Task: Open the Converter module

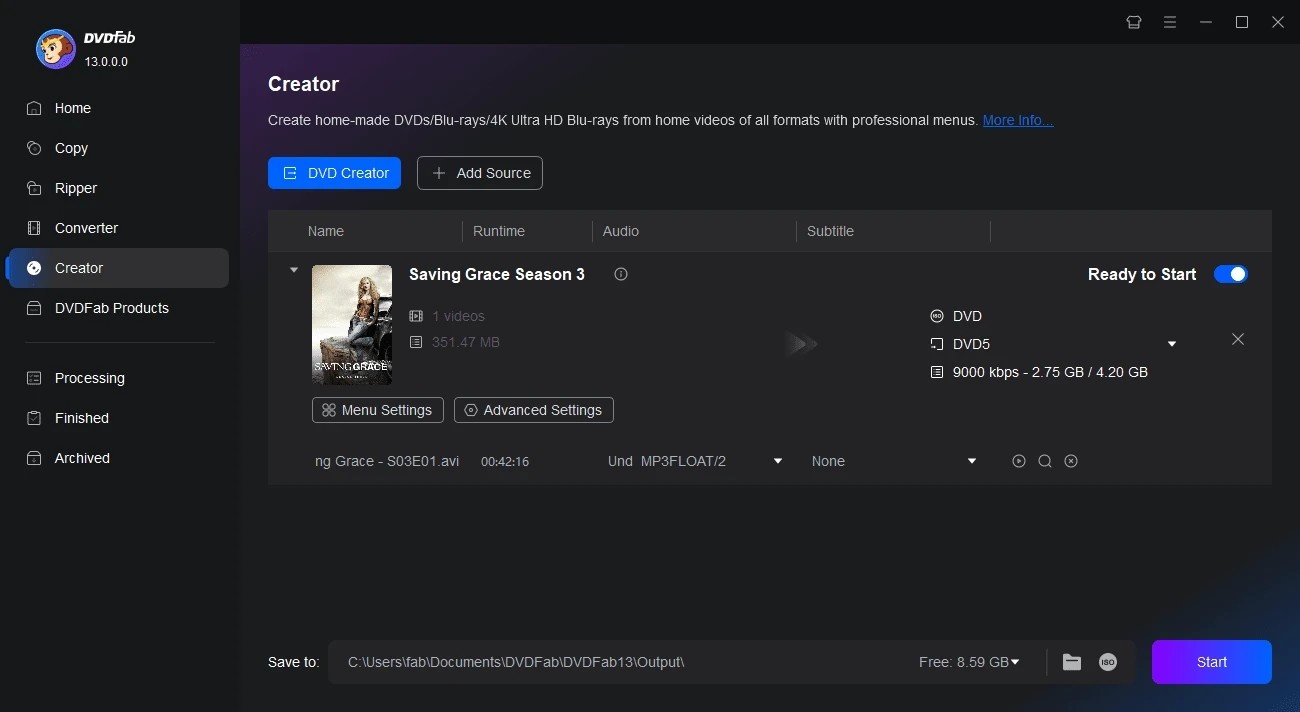Action: point(86,228)
